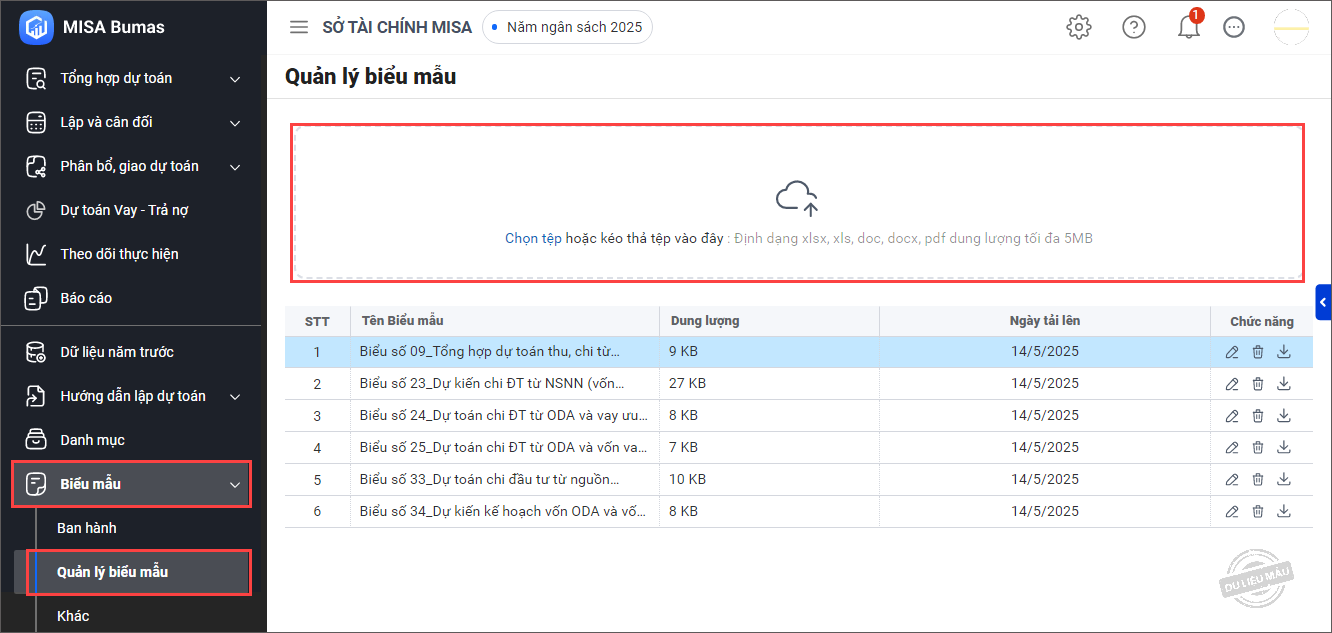The image size is (1332, 633).
Task: Collapse the Biểu mẫu menu
Action: 235,485
